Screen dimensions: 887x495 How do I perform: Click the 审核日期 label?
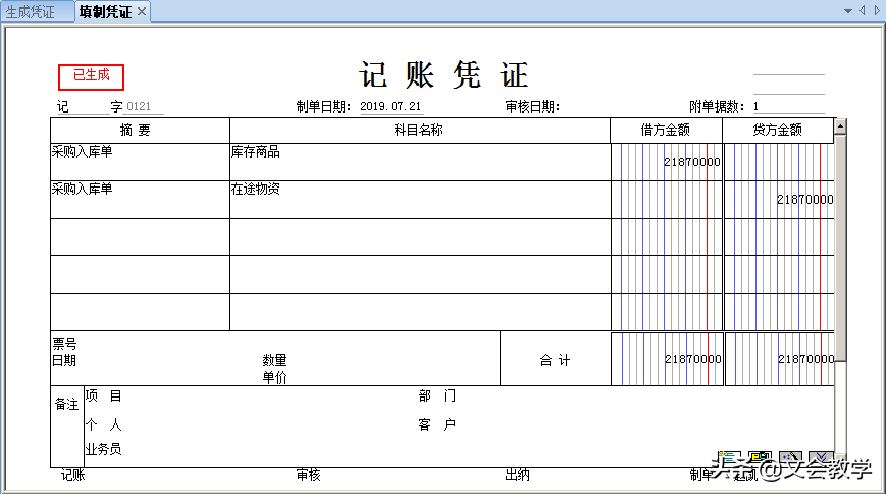point(532,106)
